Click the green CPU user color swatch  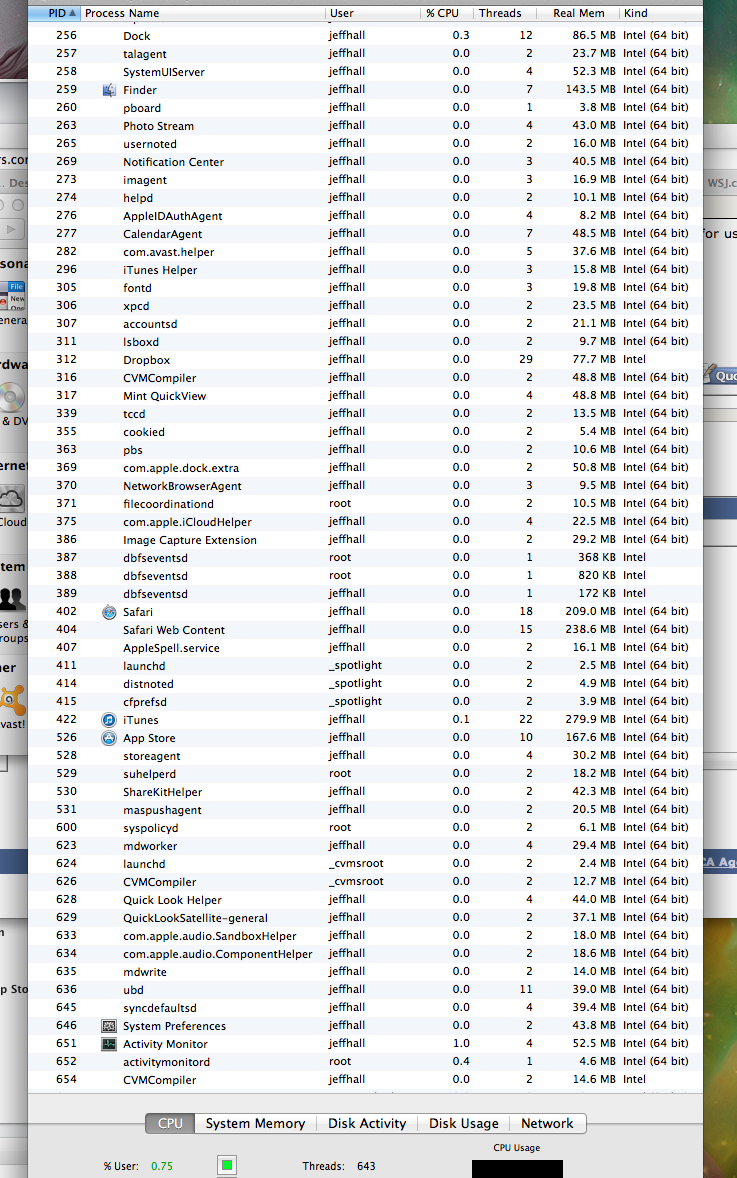point(227,1165)
